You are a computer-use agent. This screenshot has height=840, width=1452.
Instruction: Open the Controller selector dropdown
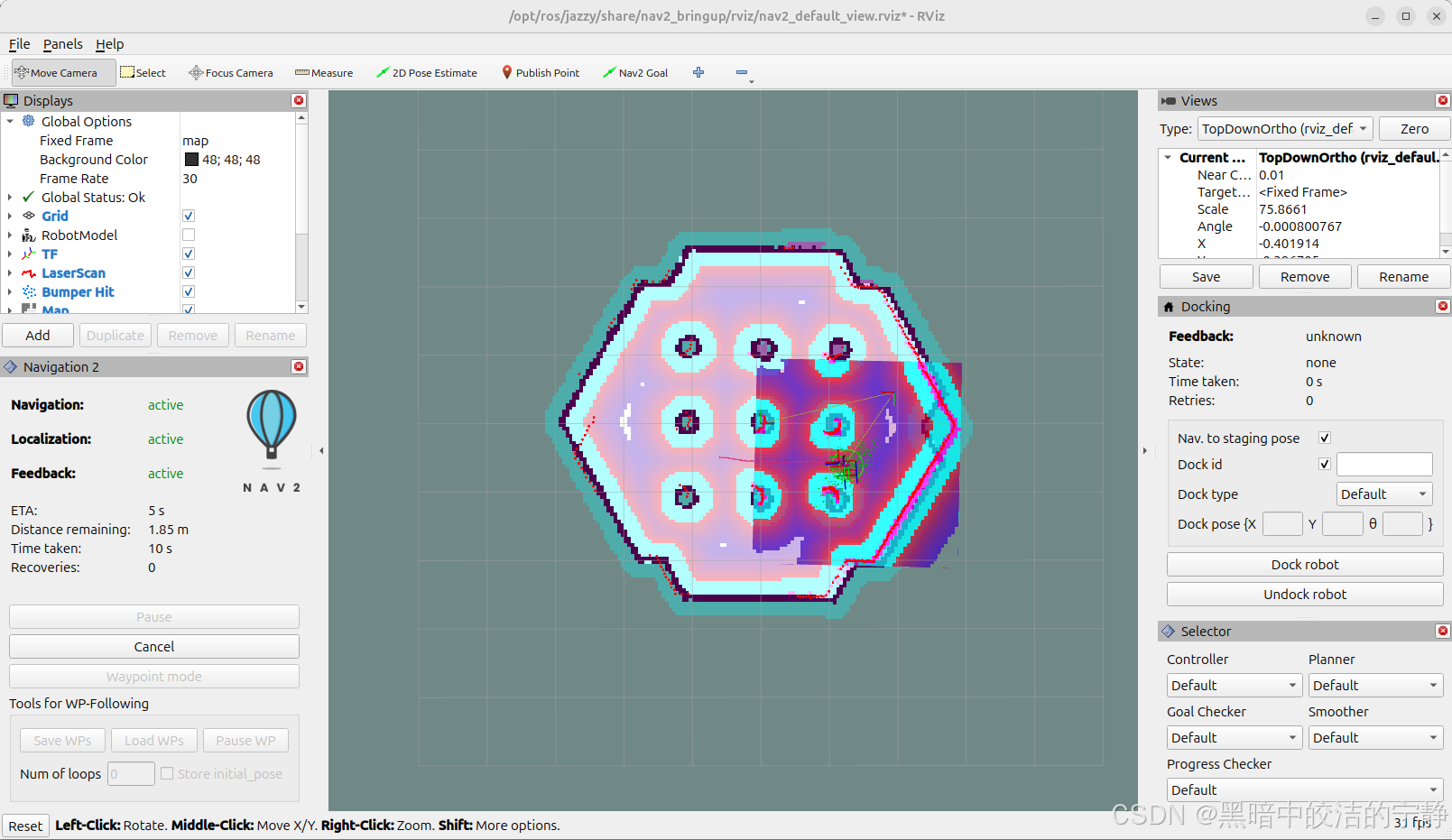point(1235,685)
